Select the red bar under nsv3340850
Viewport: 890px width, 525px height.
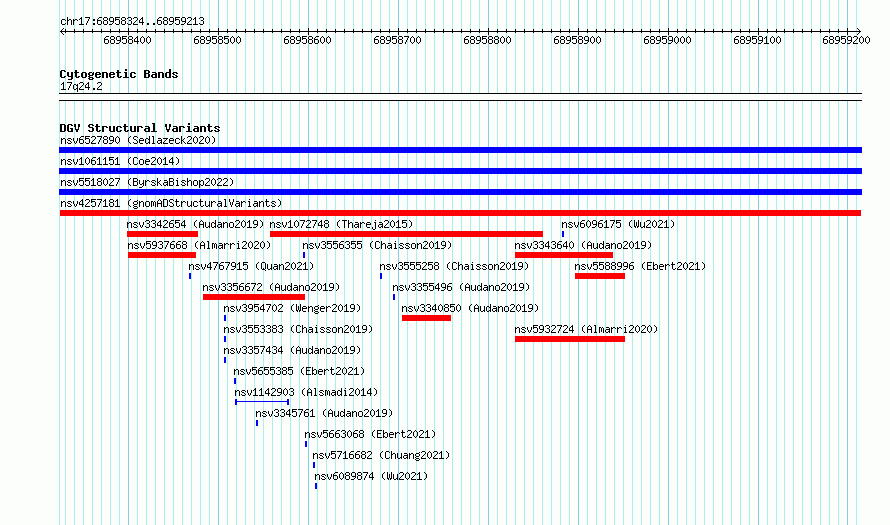coord(426,318)
